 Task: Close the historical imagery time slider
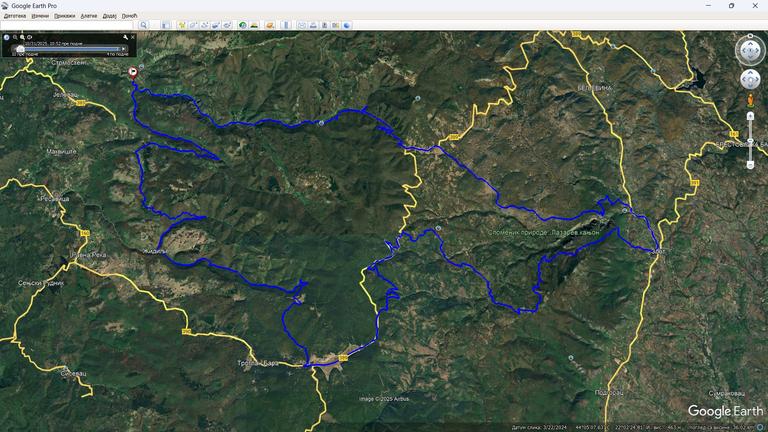[132, 37]
